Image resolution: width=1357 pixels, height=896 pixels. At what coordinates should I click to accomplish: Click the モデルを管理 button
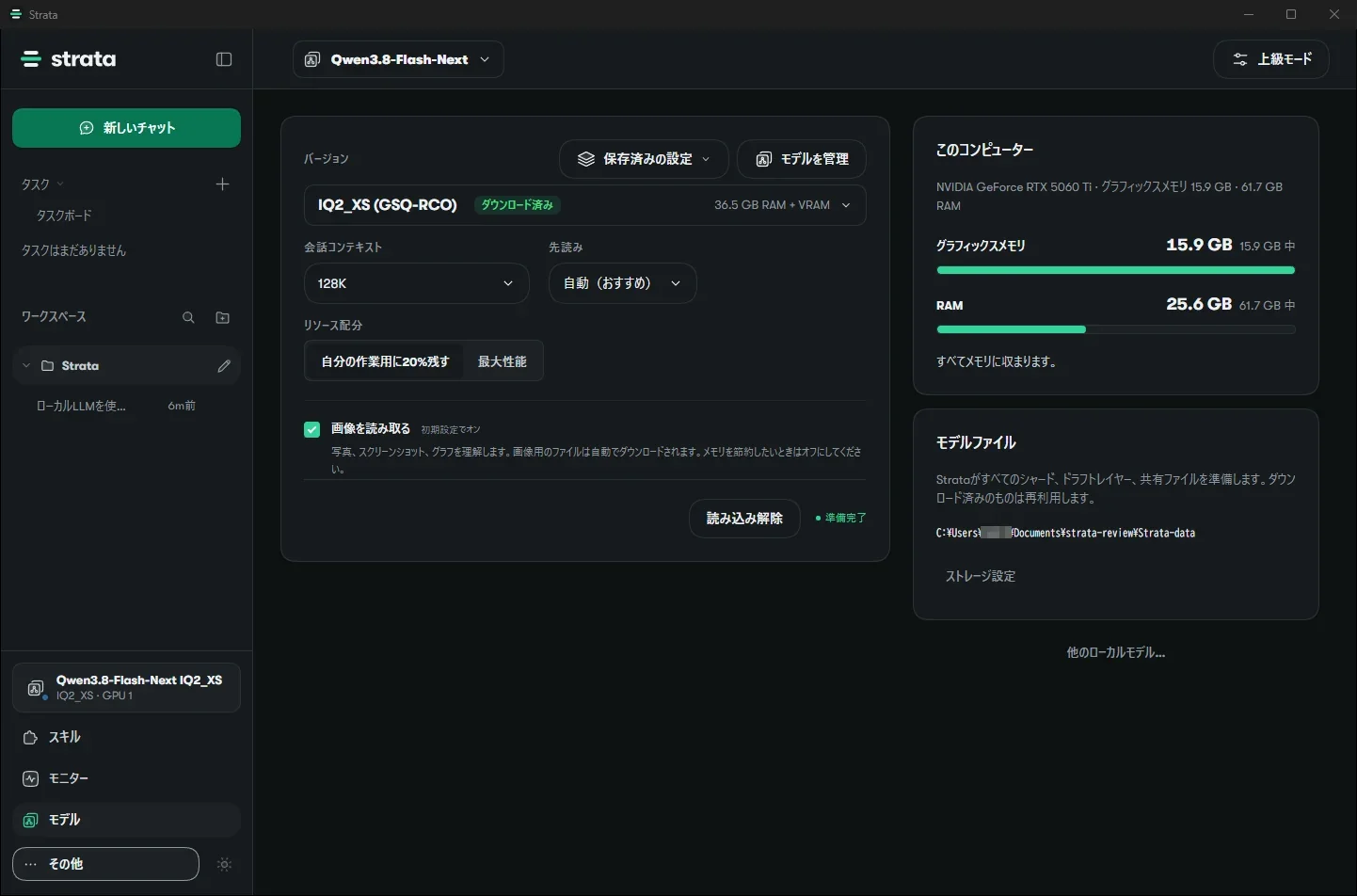pos(802,159)
